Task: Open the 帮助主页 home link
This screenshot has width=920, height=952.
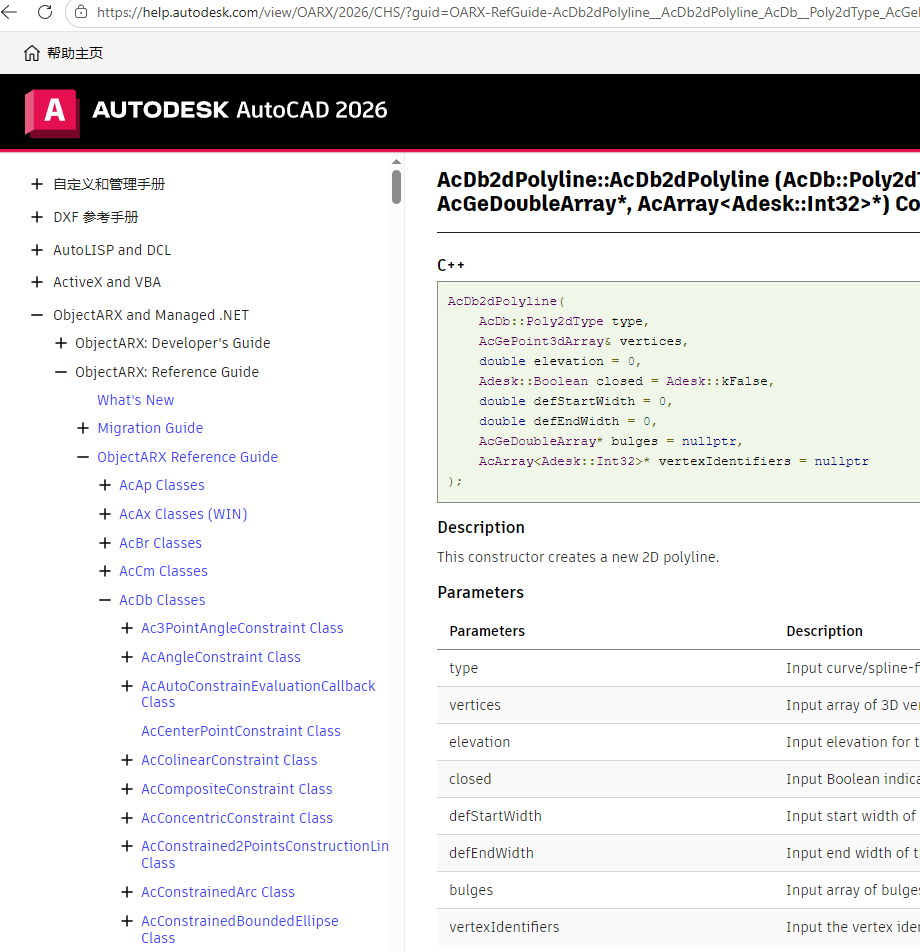Action: 75,53
